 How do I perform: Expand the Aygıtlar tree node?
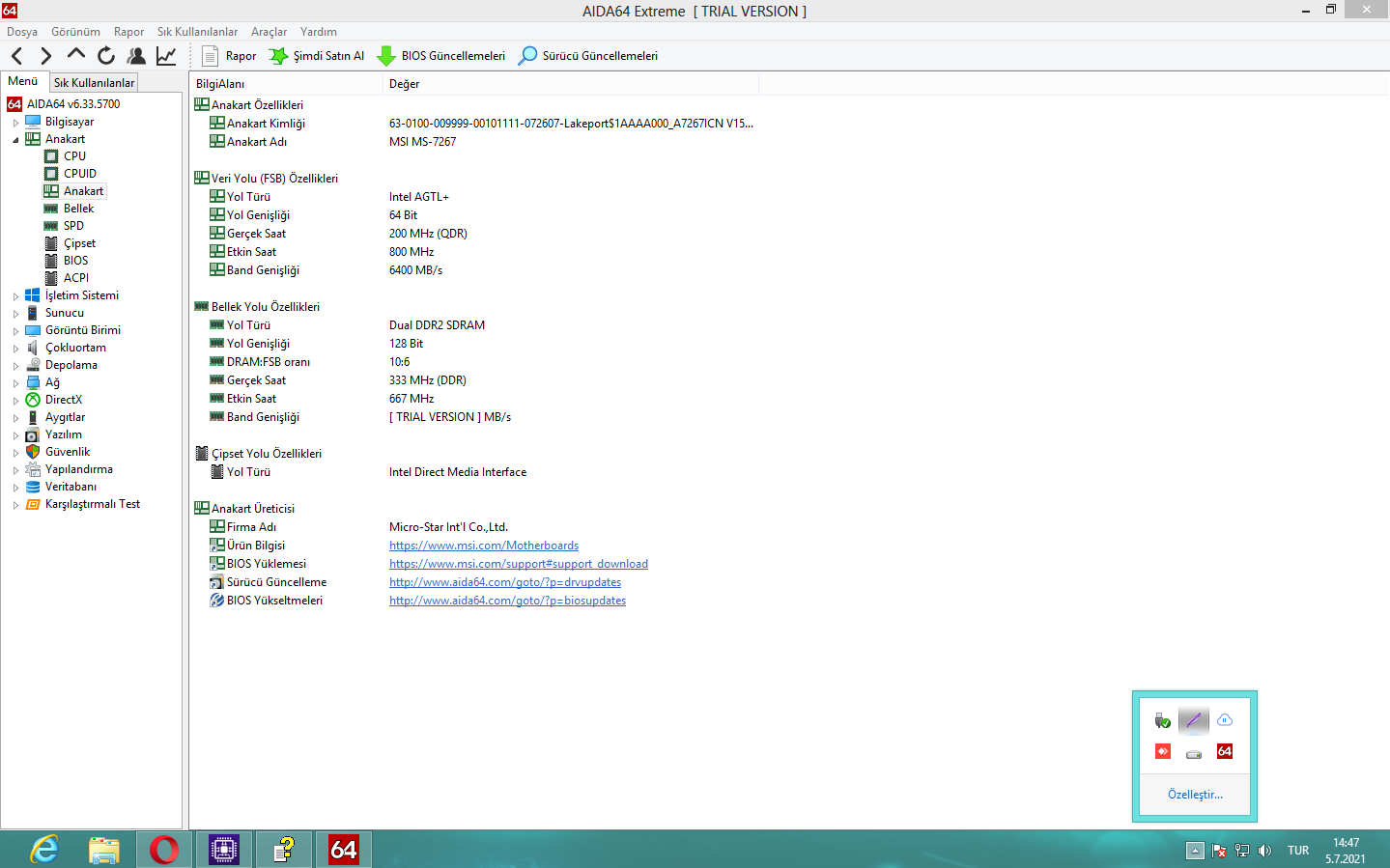15,418
